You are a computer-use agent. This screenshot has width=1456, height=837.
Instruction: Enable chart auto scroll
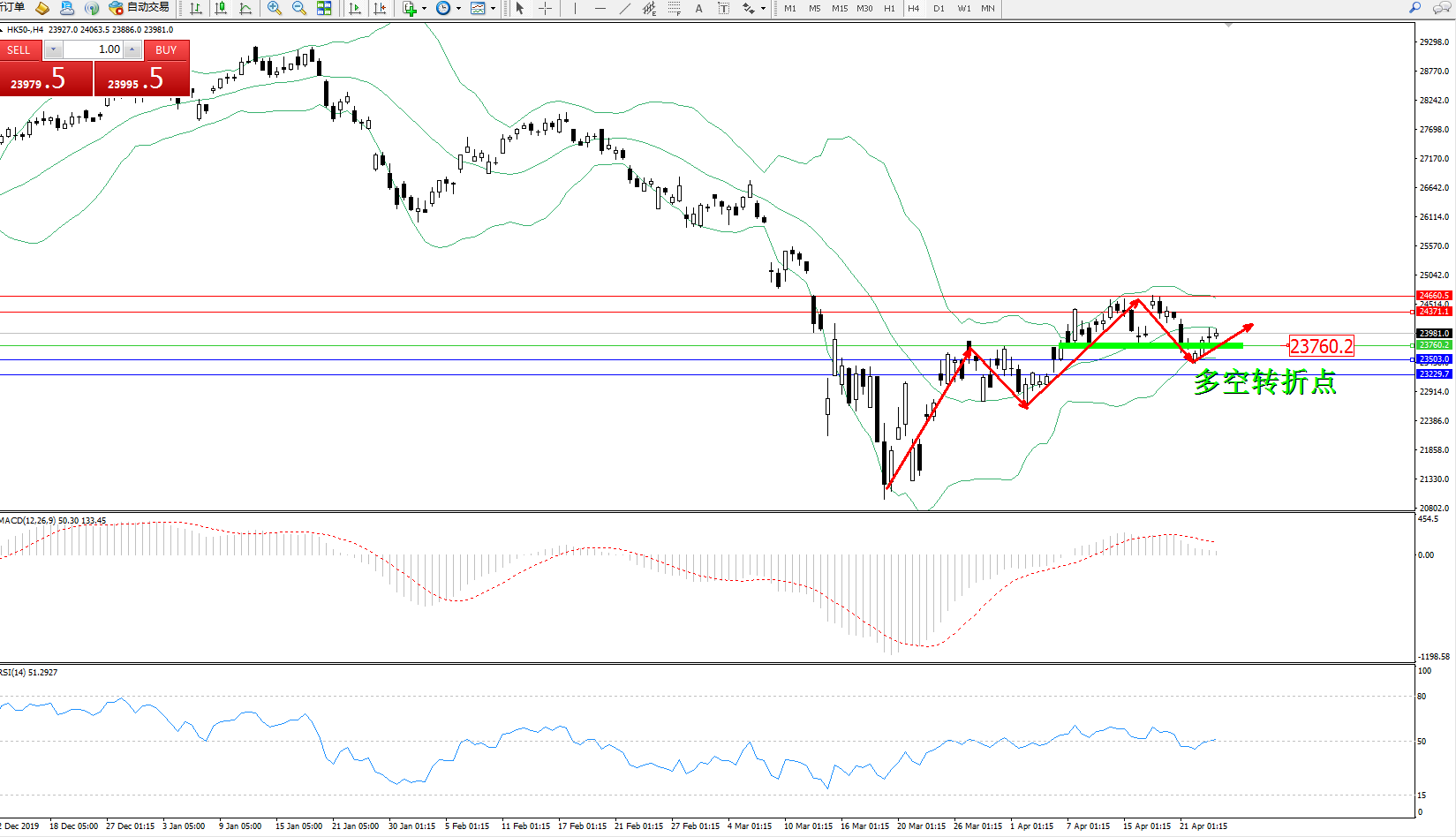355,8
